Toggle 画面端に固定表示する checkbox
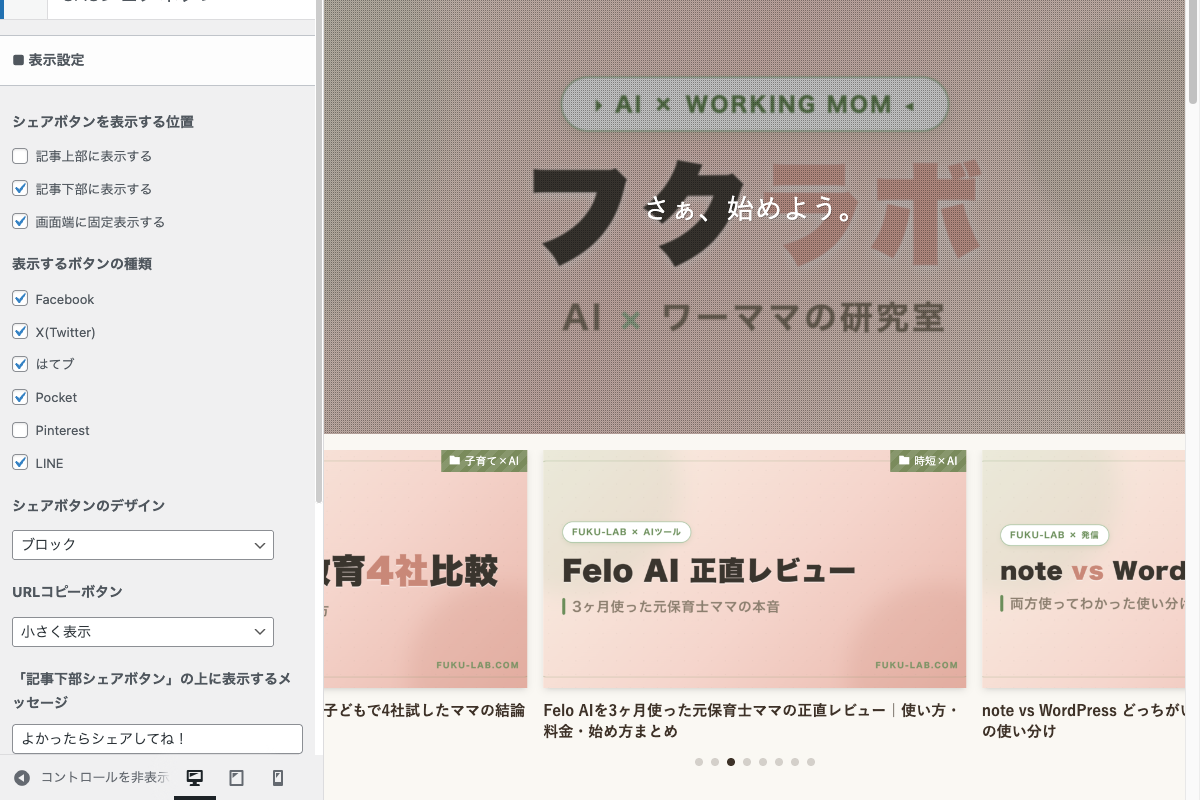1200x800 pixels. [x=20, y=222]
